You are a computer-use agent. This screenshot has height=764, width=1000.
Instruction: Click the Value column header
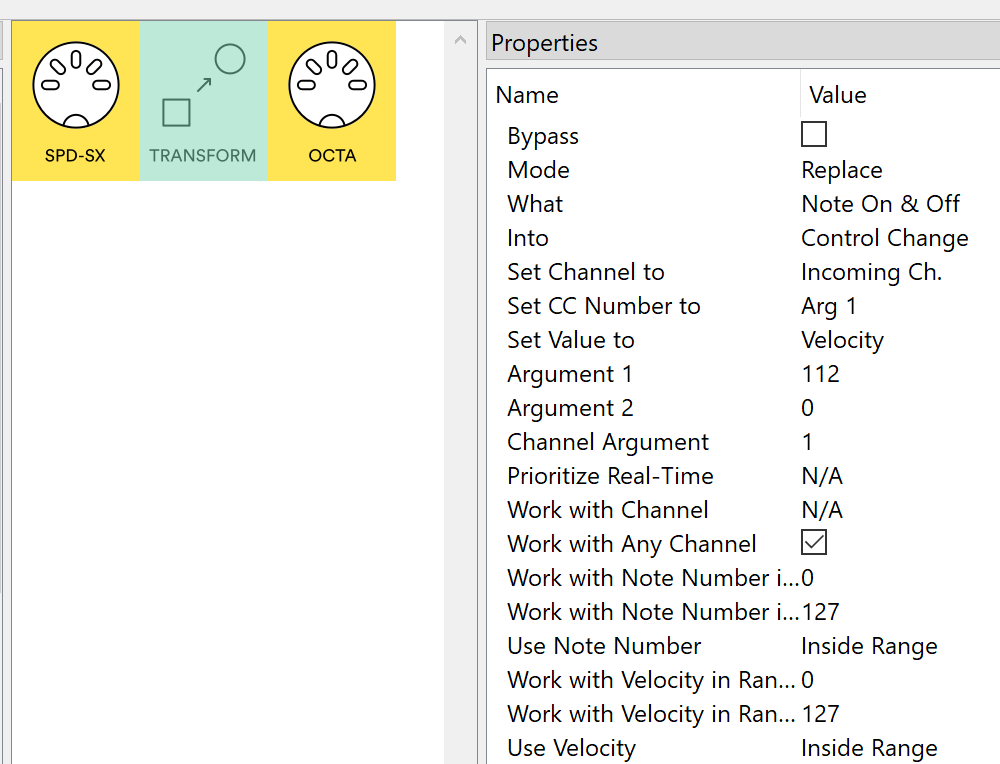837,95
